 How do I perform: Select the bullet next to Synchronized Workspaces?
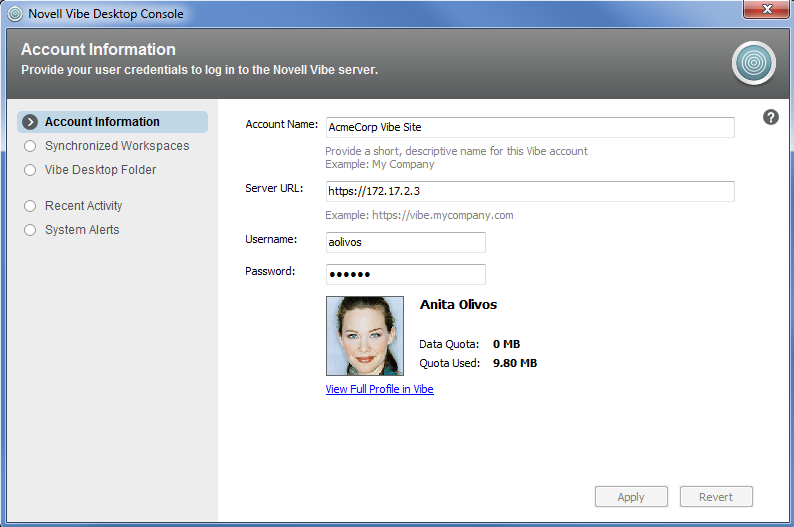point(30,146)
